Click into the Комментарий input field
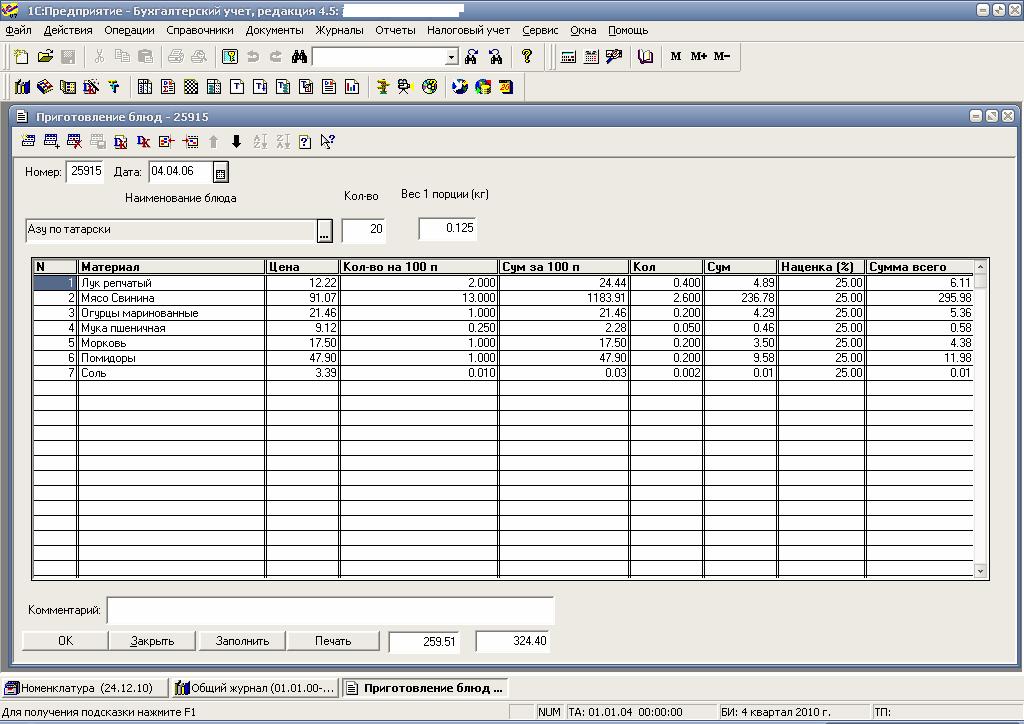Screen dimensions: 1024x724 [330, 610]
